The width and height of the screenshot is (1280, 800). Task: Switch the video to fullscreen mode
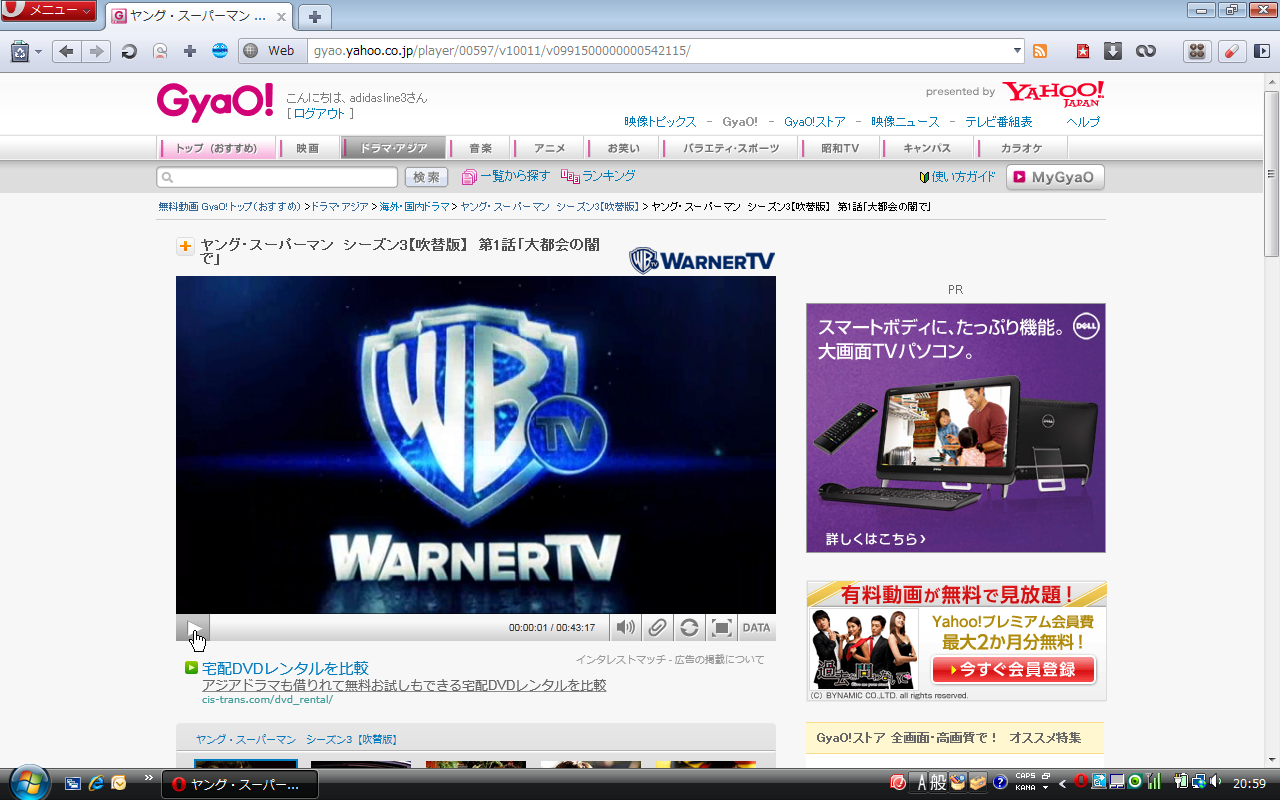pos(721,628)
